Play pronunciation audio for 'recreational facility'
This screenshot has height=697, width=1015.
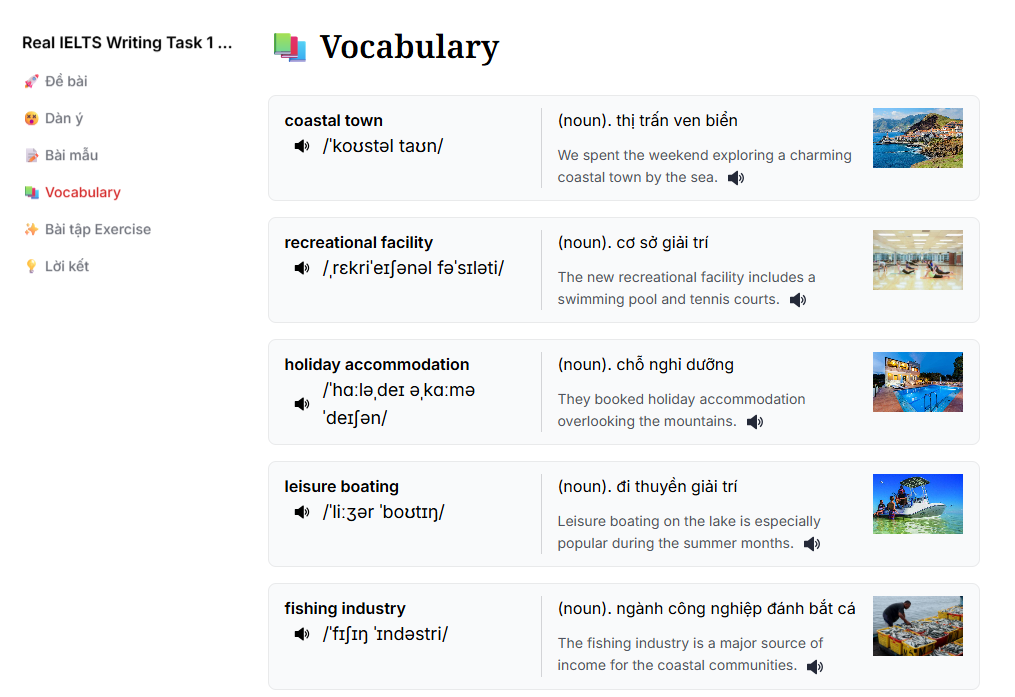tap(302, 269)
